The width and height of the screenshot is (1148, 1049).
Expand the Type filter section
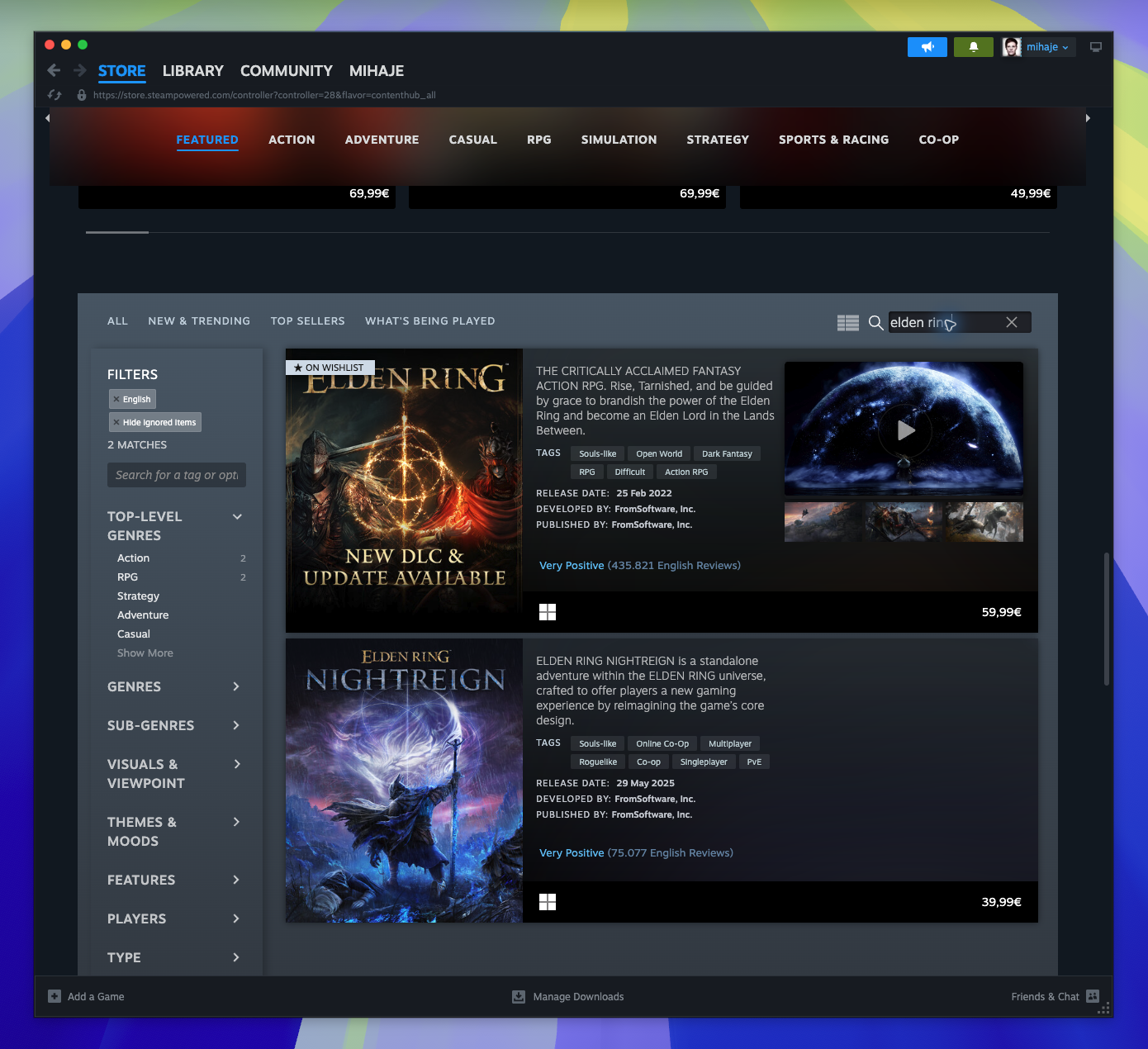click(x=236, y=957)
